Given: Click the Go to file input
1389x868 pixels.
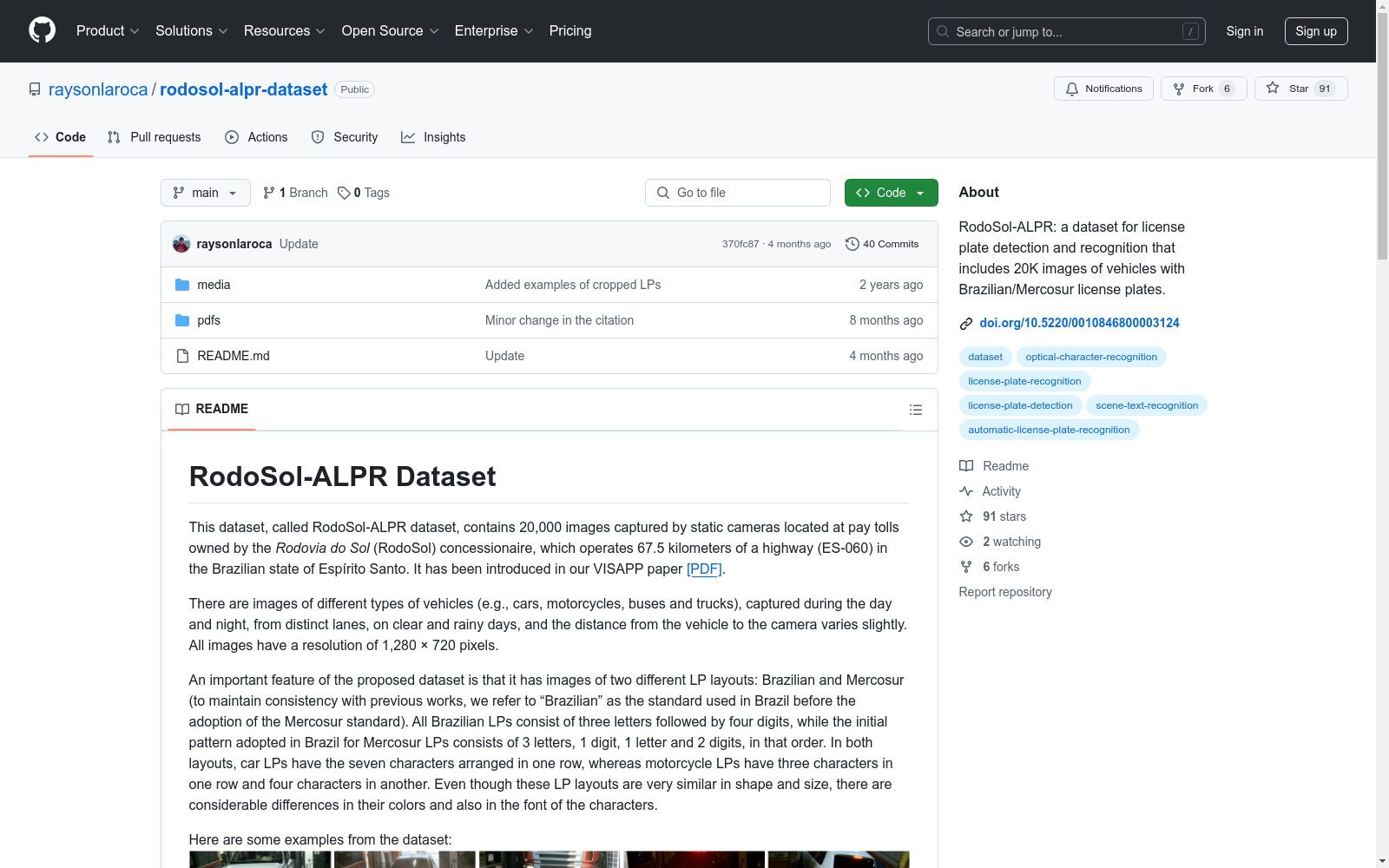Looking at the screenshot, I should 738,193.
